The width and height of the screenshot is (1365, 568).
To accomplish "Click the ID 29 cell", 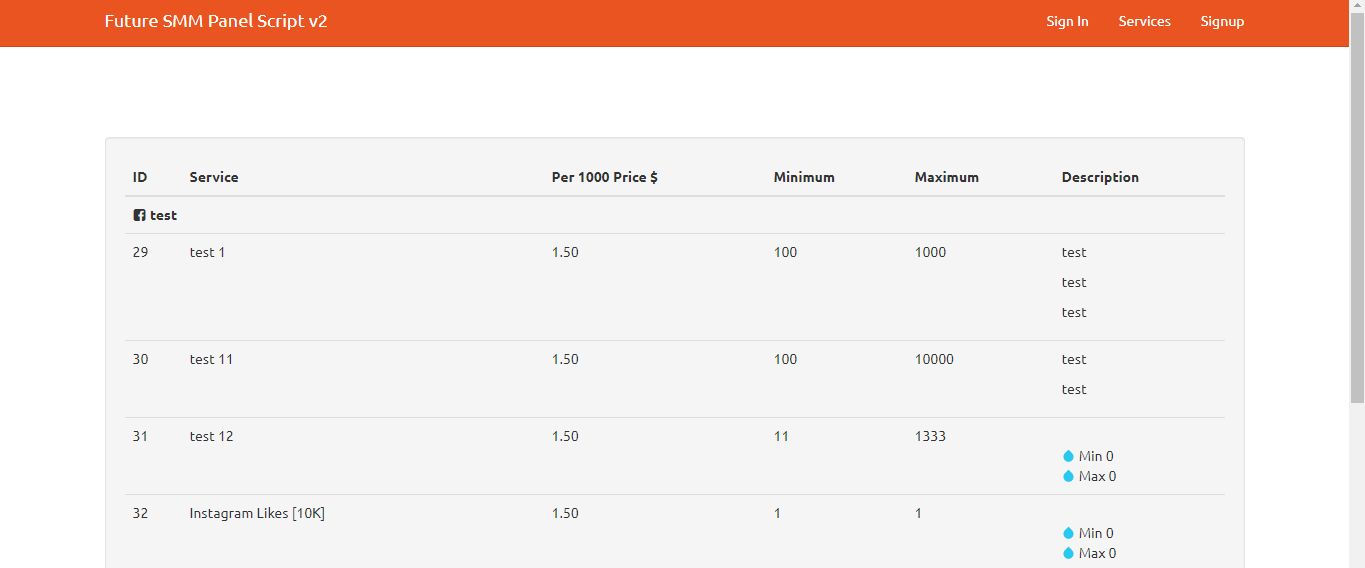I will point(140,252).
